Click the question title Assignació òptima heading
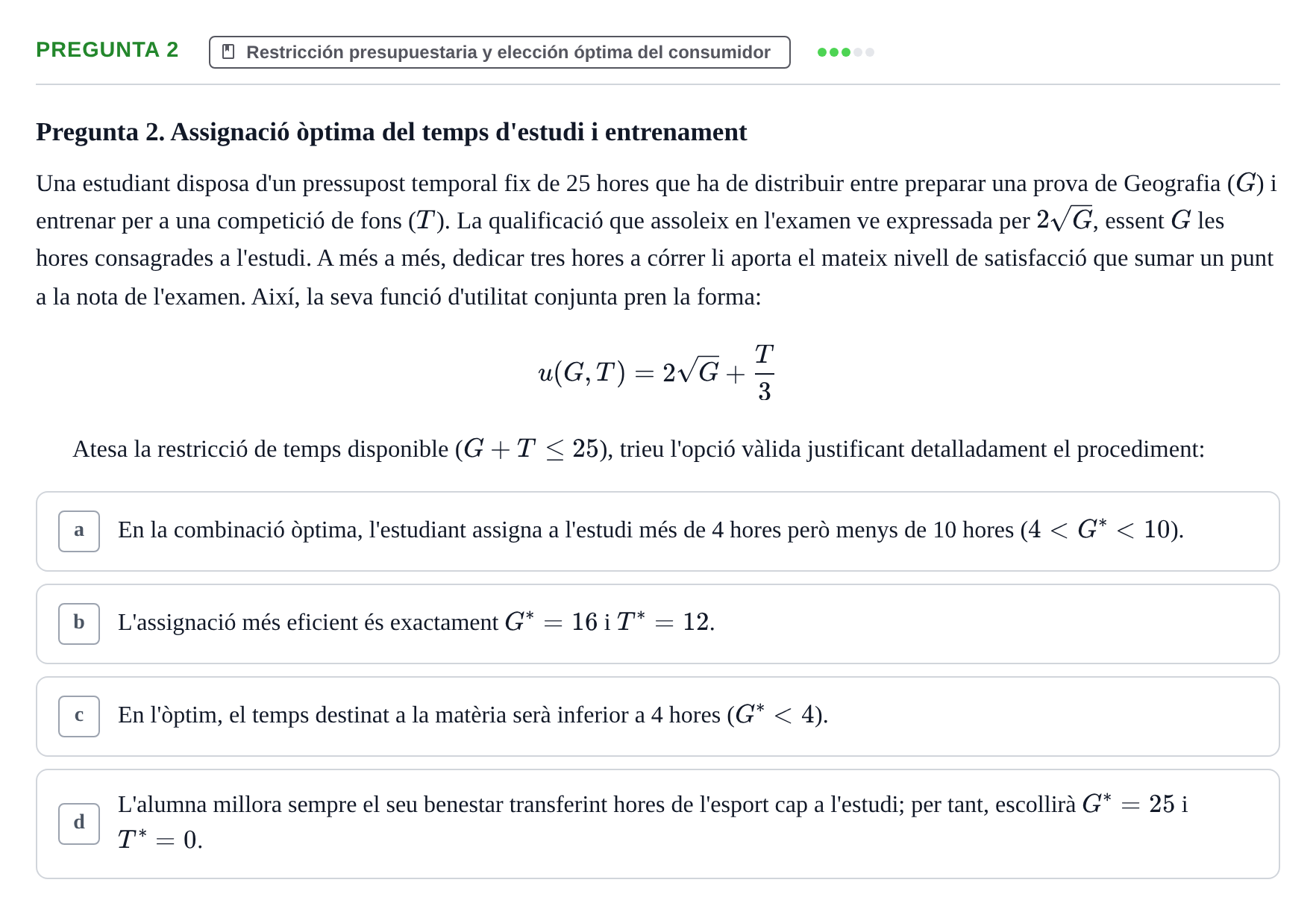Image resolution: width=1316 pixels, height=915 pixels. pyautogui.click(x=392, y=132)
